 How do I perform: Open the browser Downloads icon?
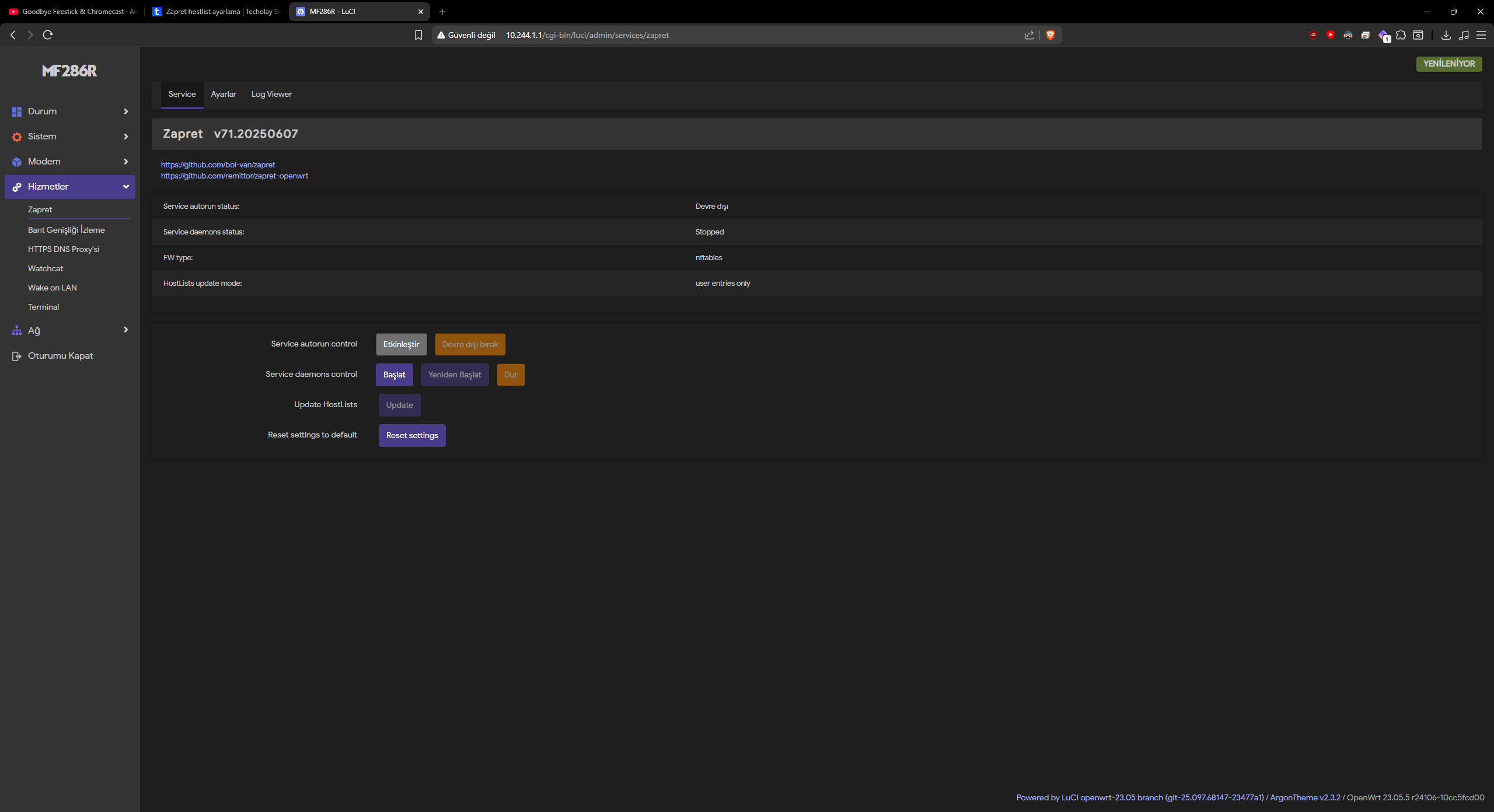(1446, 35)
